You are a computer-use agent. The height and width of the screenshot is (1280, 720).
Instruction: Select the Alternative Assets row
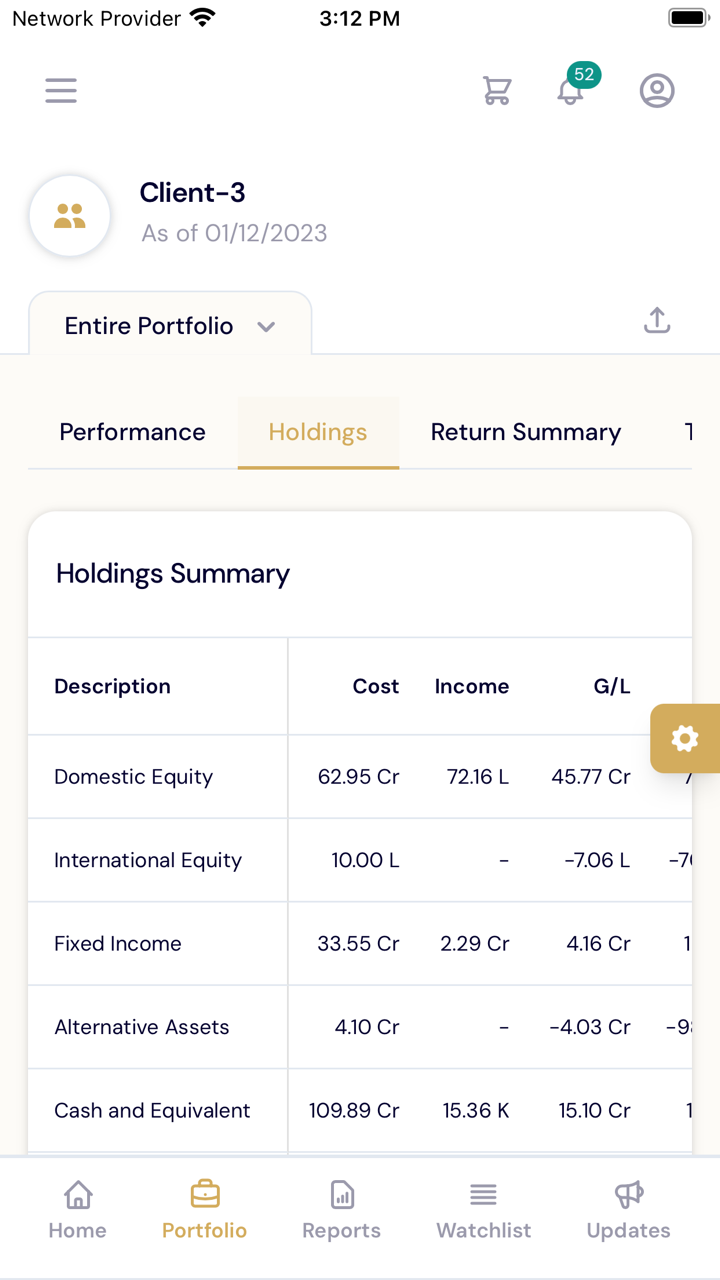142,1027
